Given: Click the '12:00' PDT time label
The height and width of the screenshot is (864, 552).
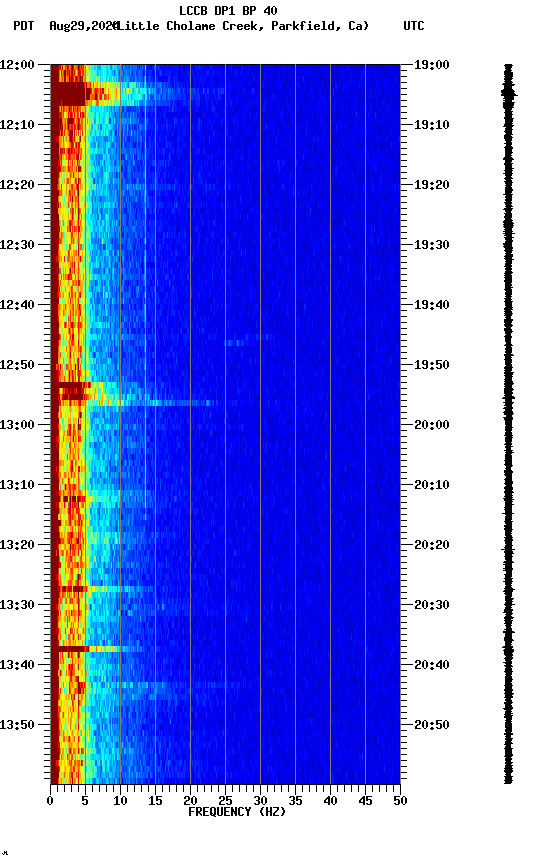Looking at the screenshot, I should click(17, 65).
